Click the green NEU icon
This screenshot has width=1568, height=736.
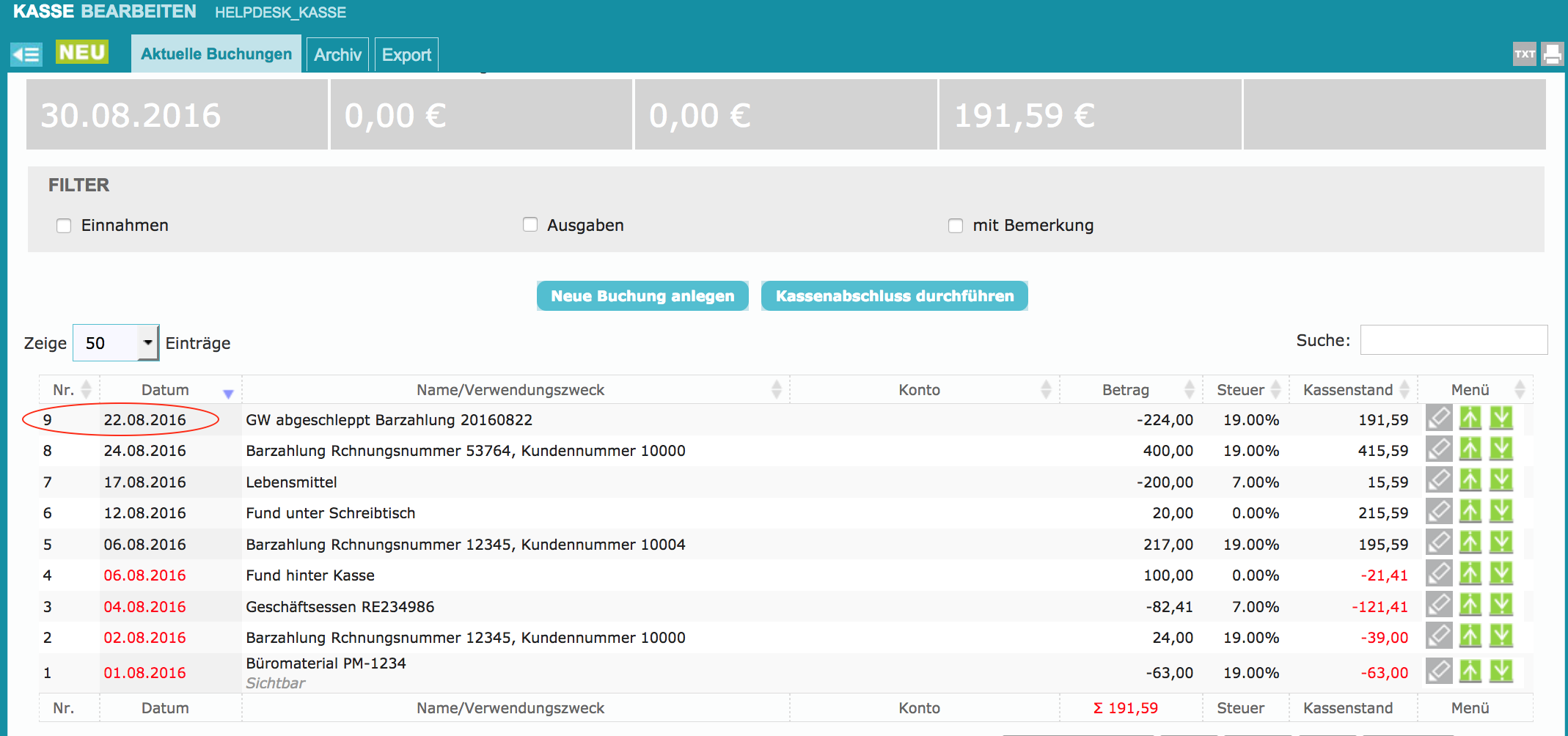(x=82, y=53)
